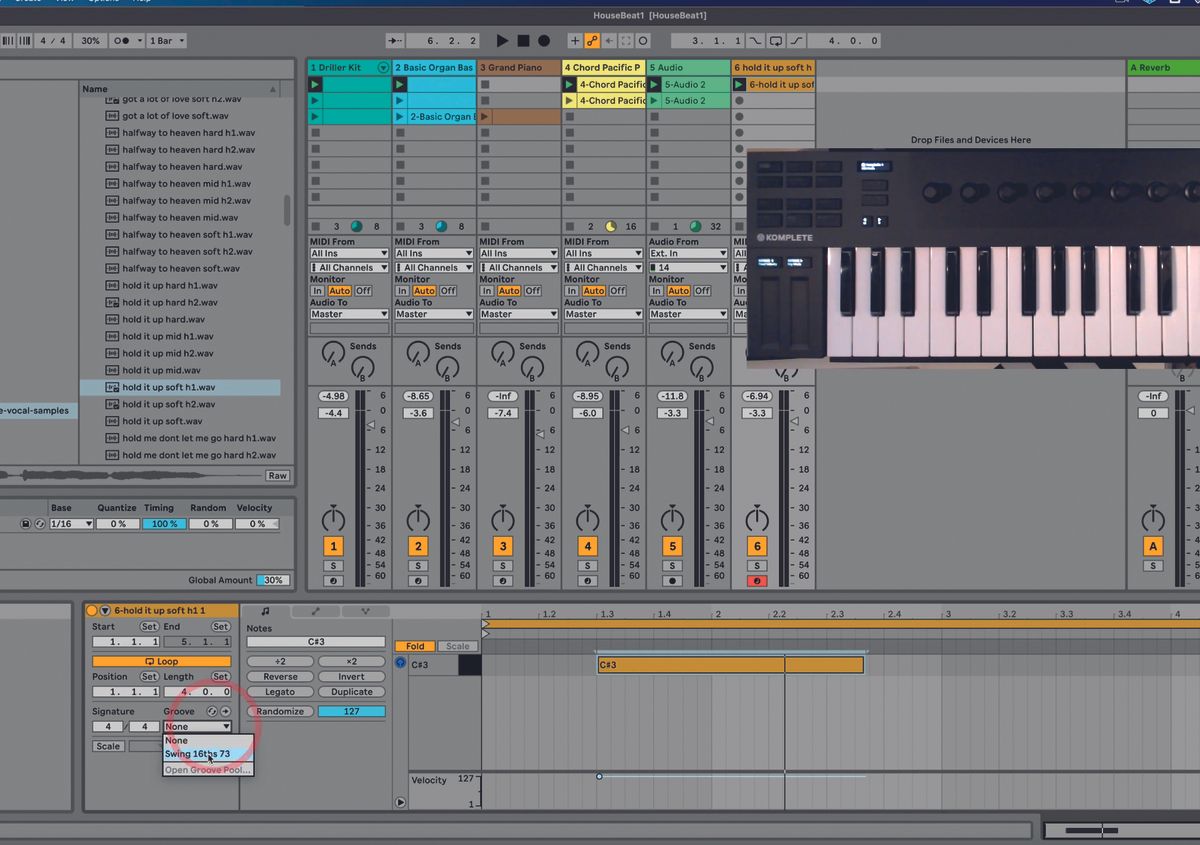The width and height of the screenshot is (1200, 845).
Task: Open the Envelopes tab in clip view
Action: [316, 611]
